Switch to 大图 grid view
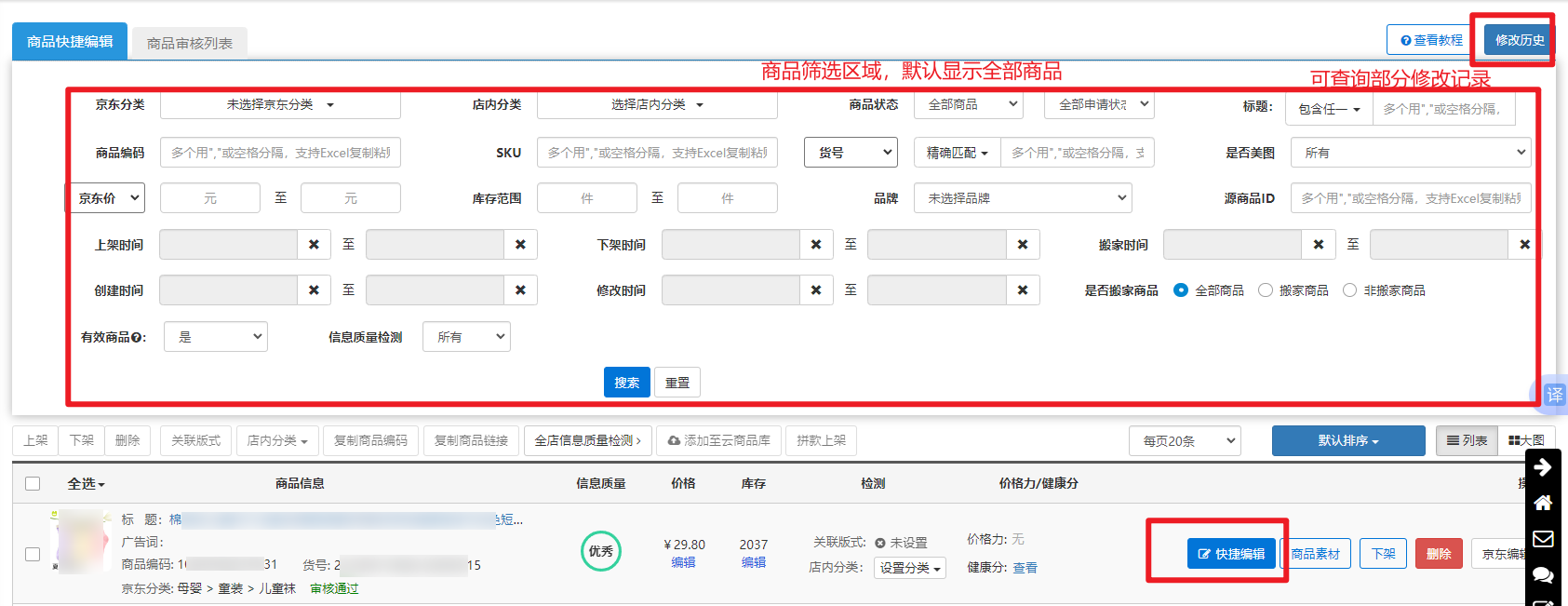 point(1525,441)
